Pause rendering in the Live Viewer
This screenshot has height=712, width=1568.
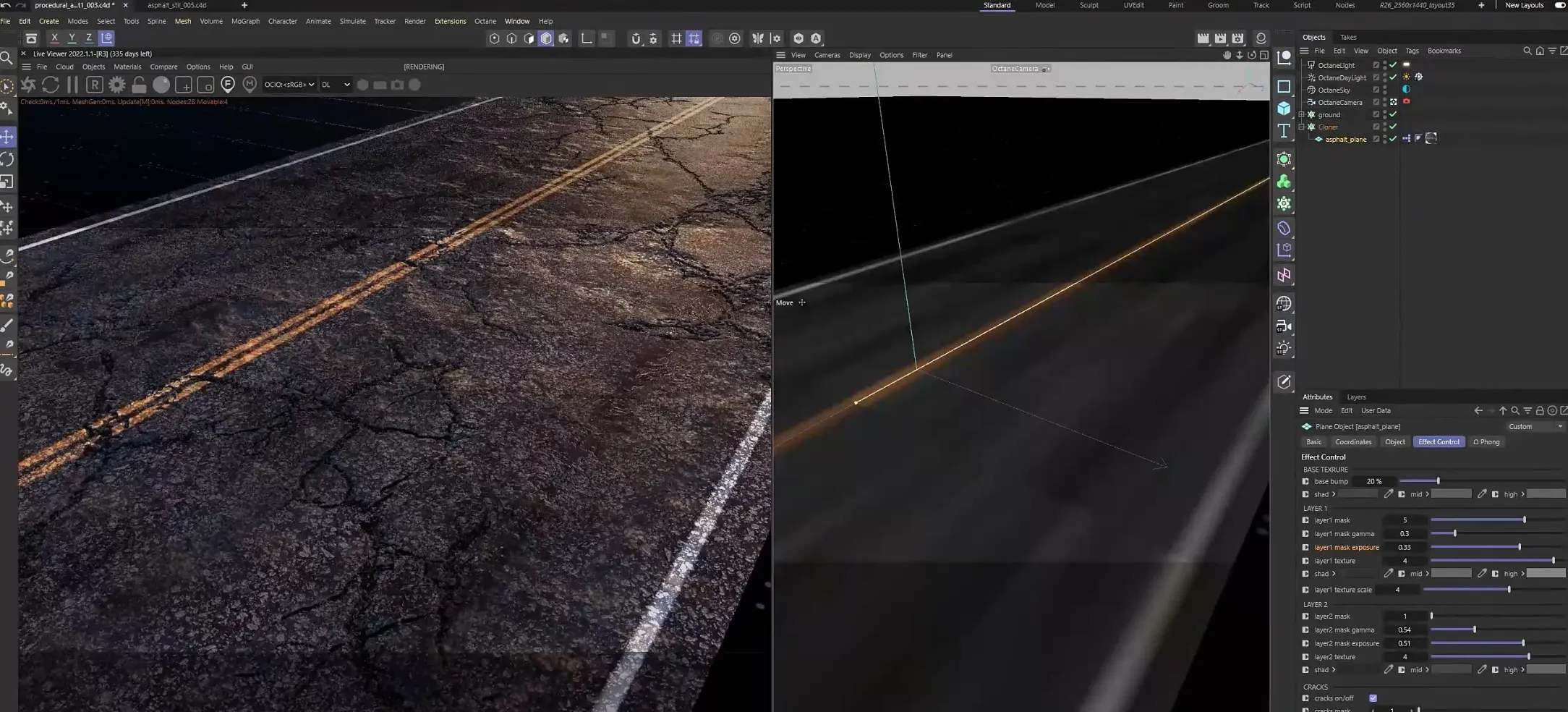pyautogui.click(x=72, y=85)
